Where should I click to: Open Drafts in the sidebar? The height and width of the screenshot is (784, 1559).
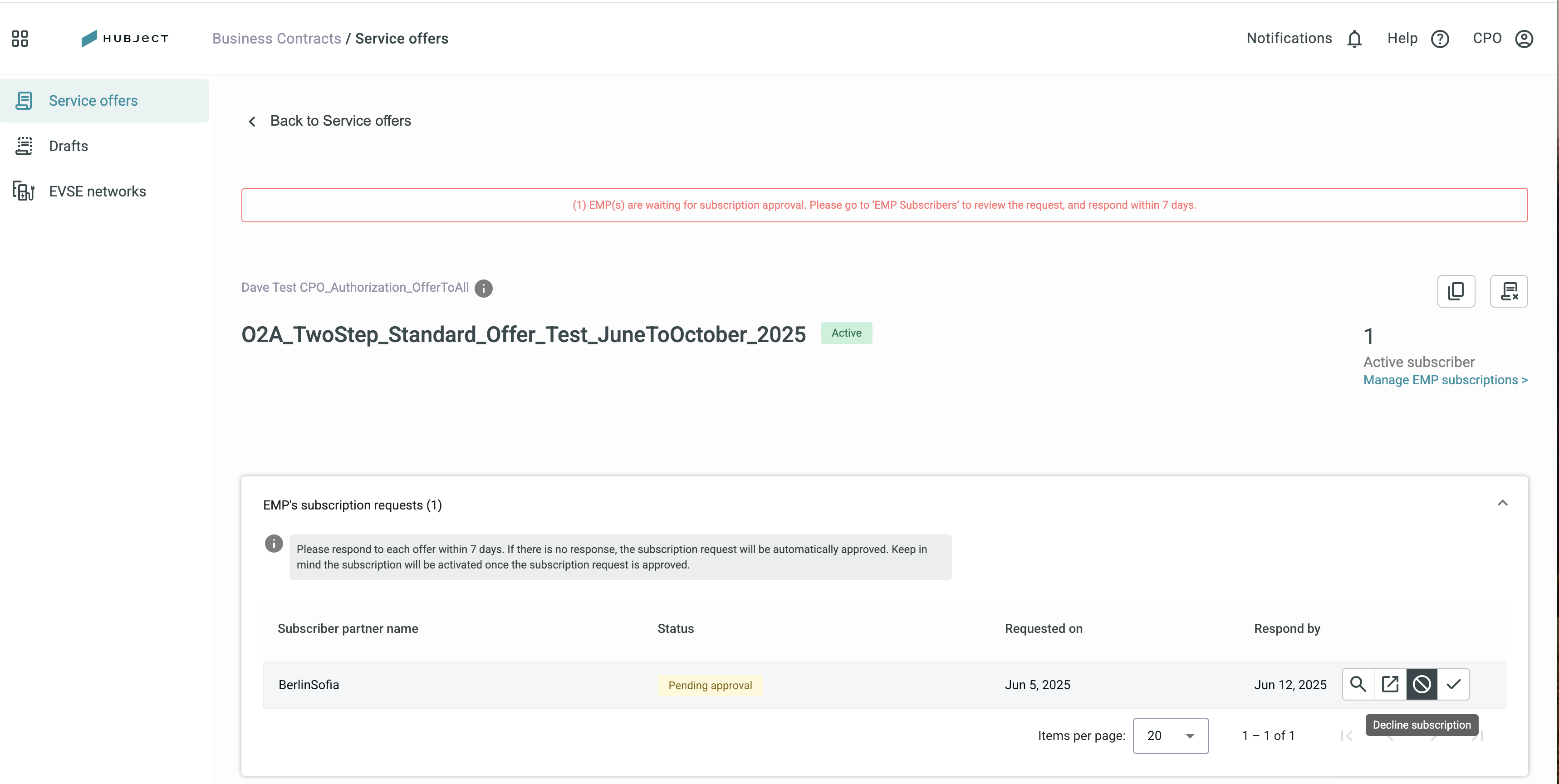click(x=104, y=146)
